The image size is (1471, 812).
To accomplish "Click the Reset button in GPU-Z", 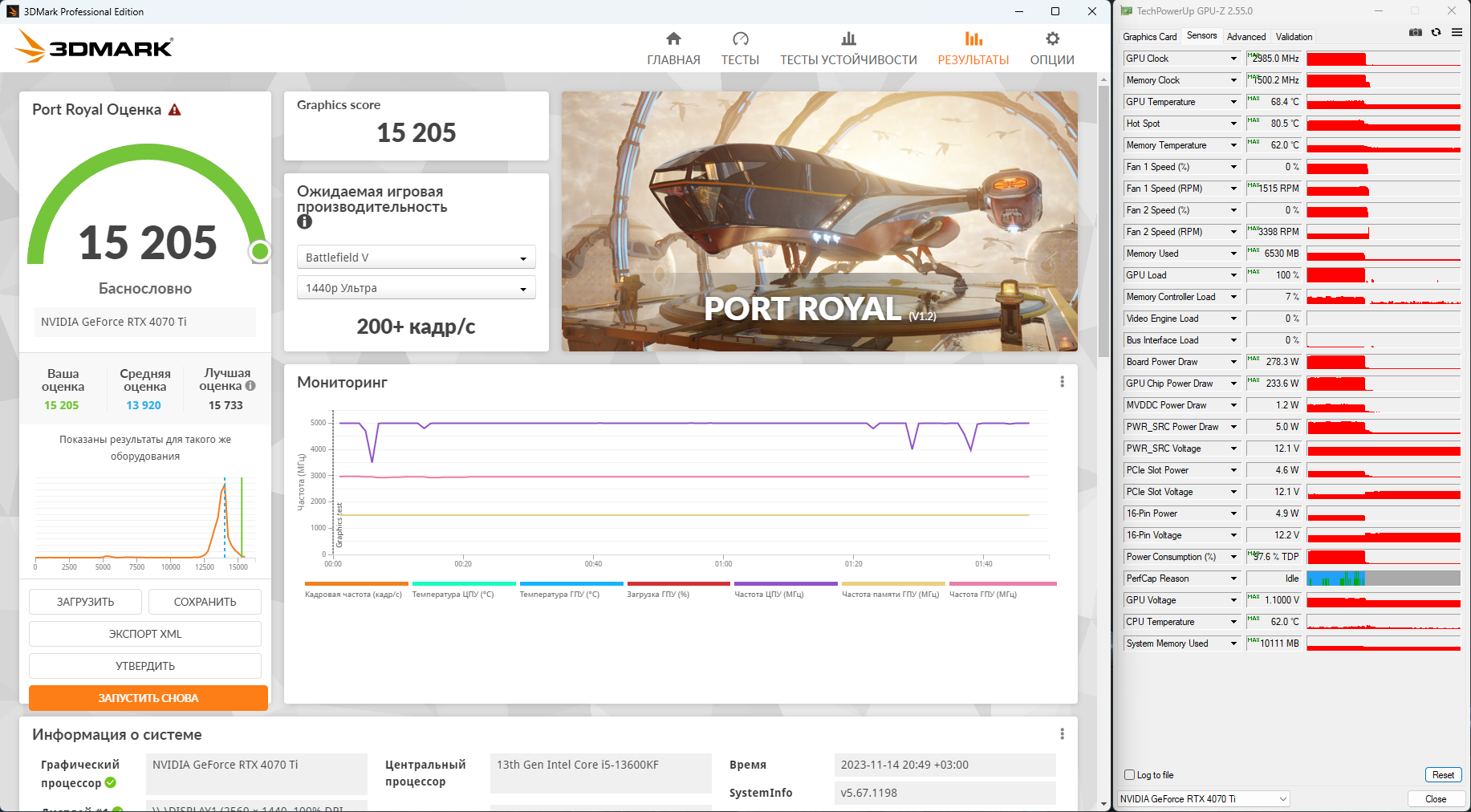I will pos(1443,775).
